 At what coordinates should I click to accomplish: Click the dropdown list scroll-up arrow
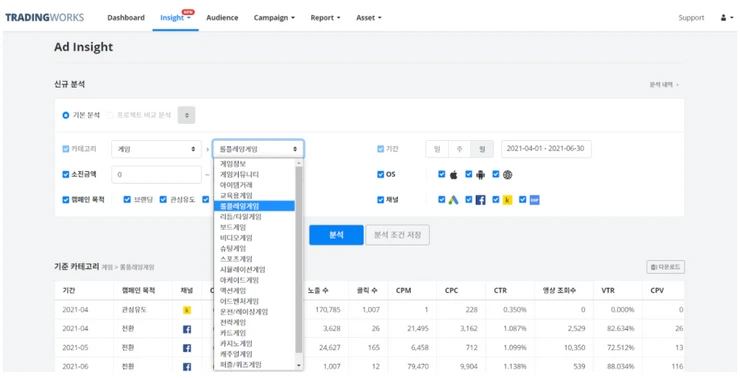[x=299, y=163]
